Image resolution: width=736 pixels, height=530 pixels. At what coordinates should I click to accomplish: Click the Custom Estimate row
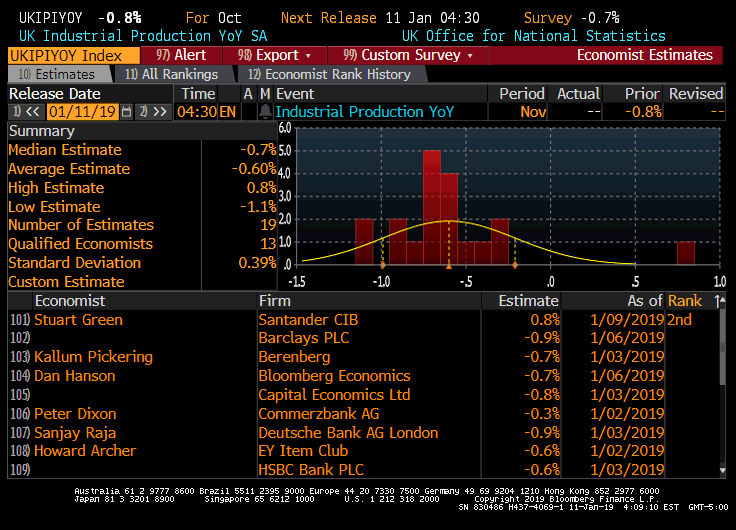pos(142,282)
